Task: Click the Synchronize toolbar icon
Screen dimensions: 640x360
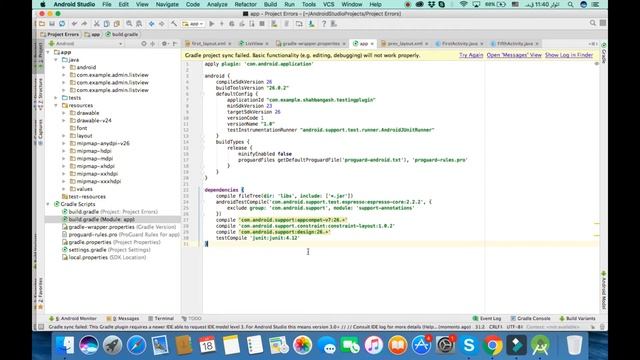Action: coord(62,24)
